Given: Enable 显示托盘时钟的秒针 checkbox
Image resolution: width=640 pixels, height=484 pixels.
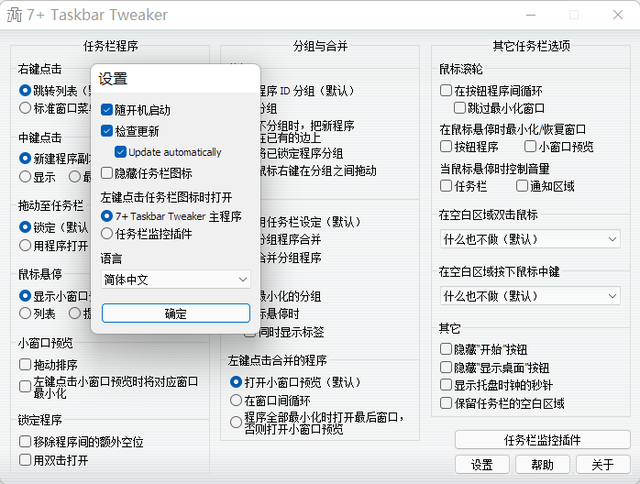Looking at the screenshot, I should (446, 385).
